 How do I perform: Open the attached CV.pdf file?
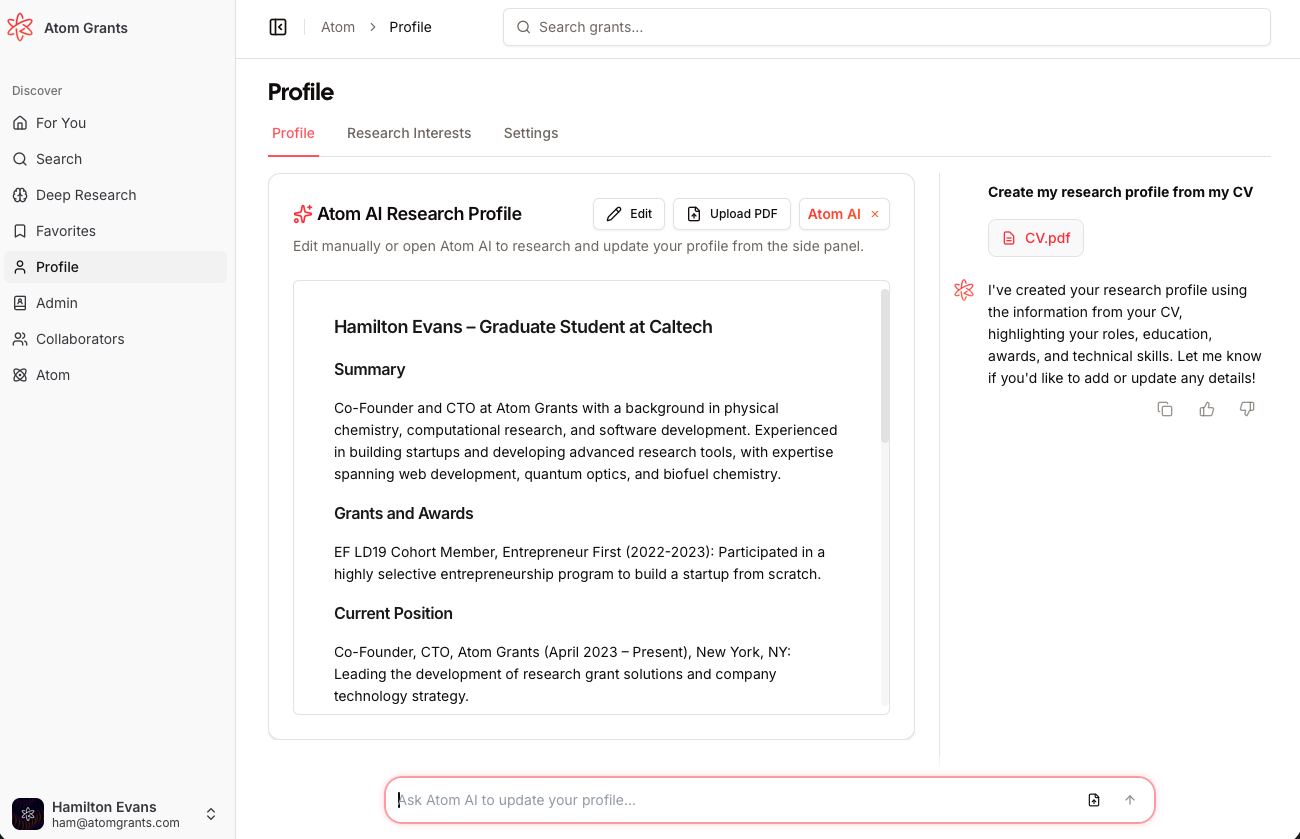coord(1036,238)
